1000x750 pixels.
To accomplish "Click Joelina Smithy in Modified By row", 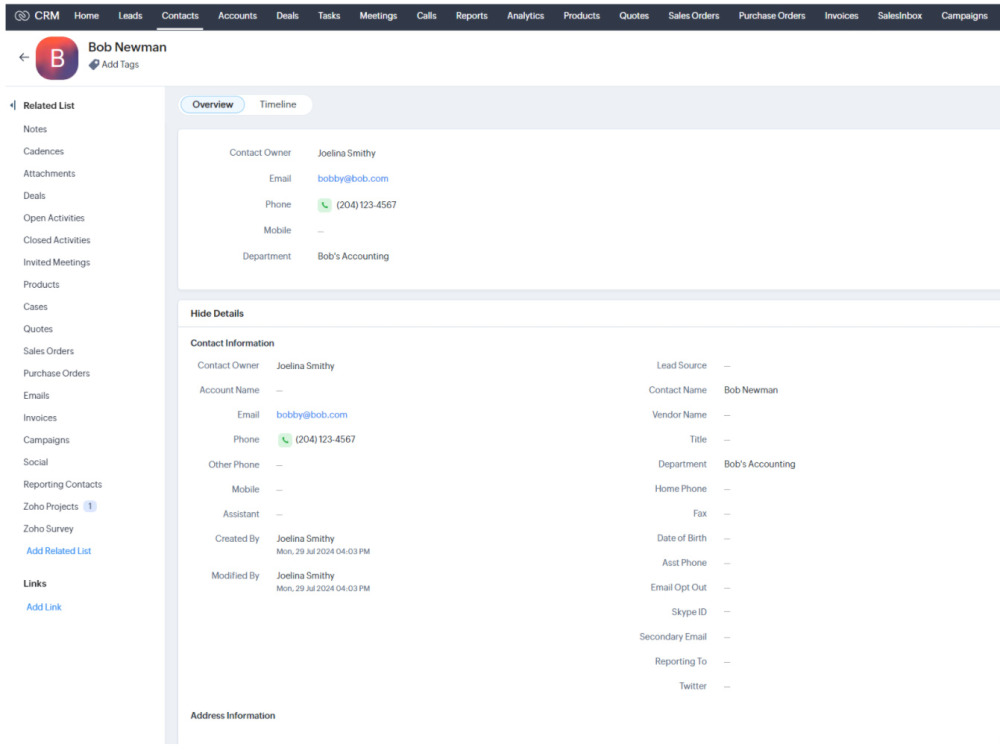I will point(305,576).
